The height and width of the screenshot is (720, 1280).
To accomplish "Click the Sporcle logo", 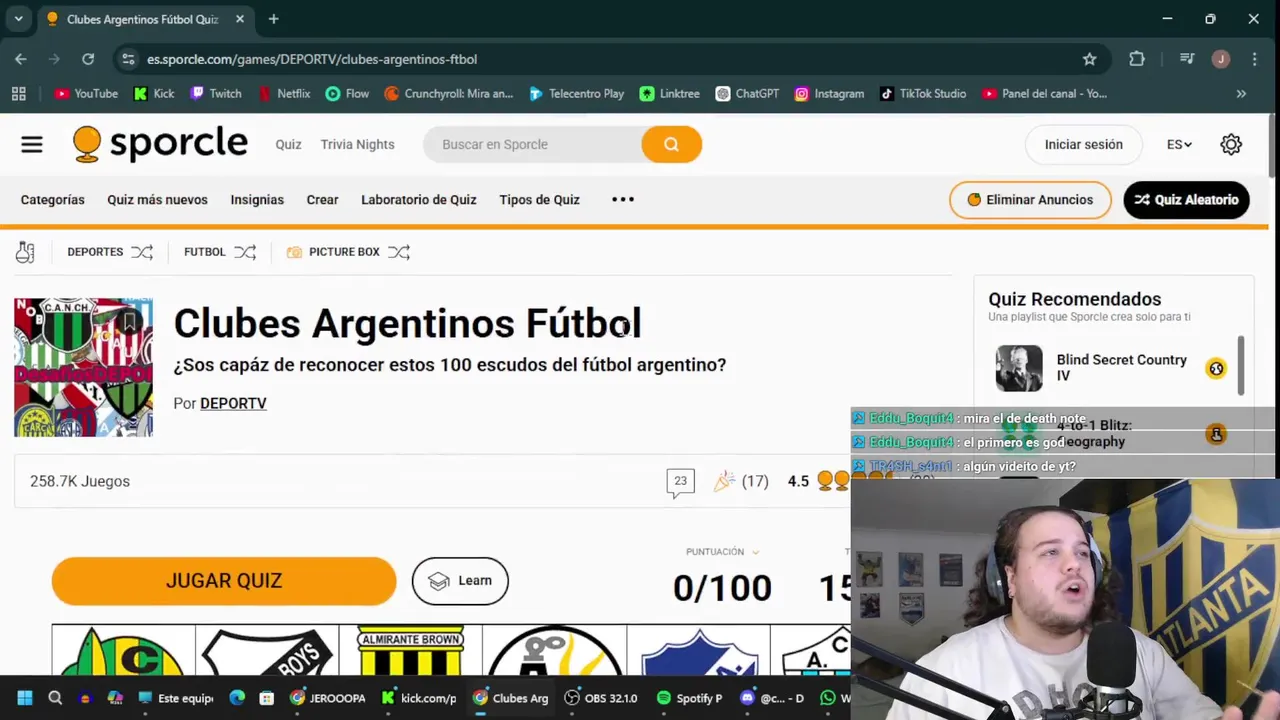I will (x=160, y=144).
